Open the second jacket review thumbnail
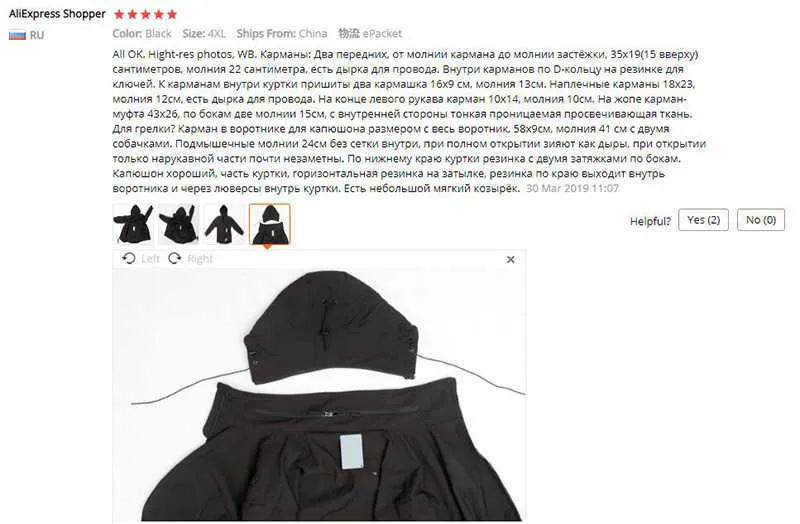The height and width of the screenshot is (524, 800). click(178, 224)
